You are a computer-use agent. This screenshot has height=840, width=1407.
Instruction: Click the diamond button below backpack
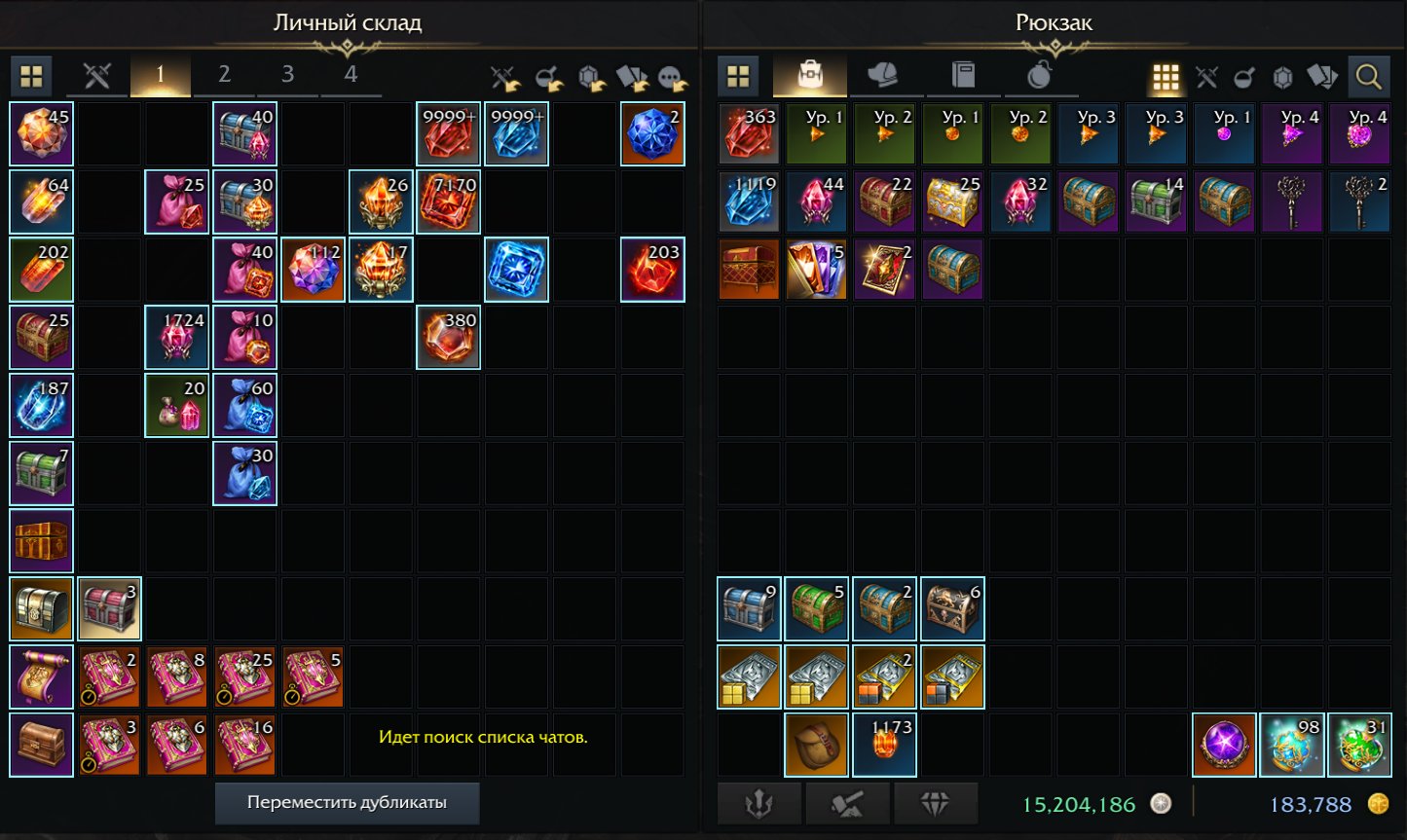pyautogui.click(x=935, y=804)
